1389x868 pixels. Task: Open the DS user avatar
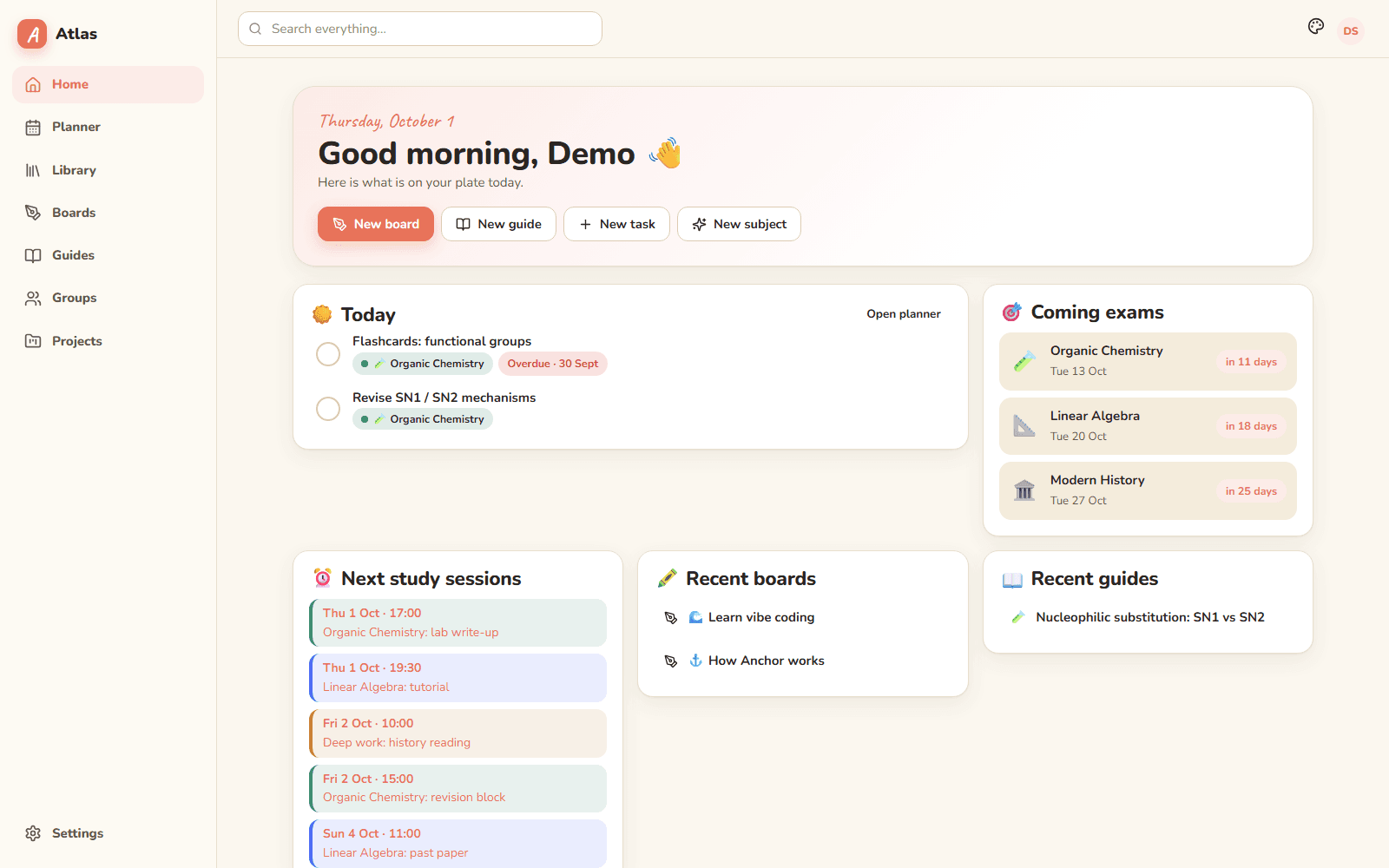1351,31
